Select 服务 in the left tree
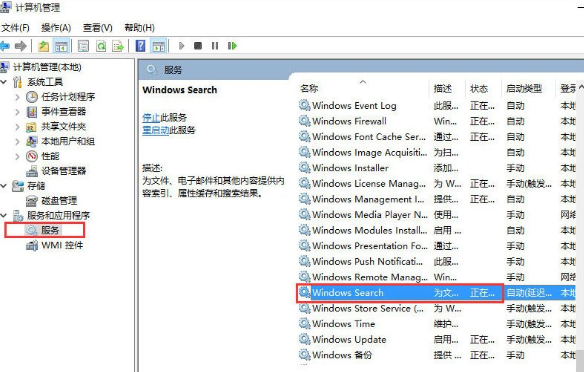584x372 pixels. tap(50, 230)
